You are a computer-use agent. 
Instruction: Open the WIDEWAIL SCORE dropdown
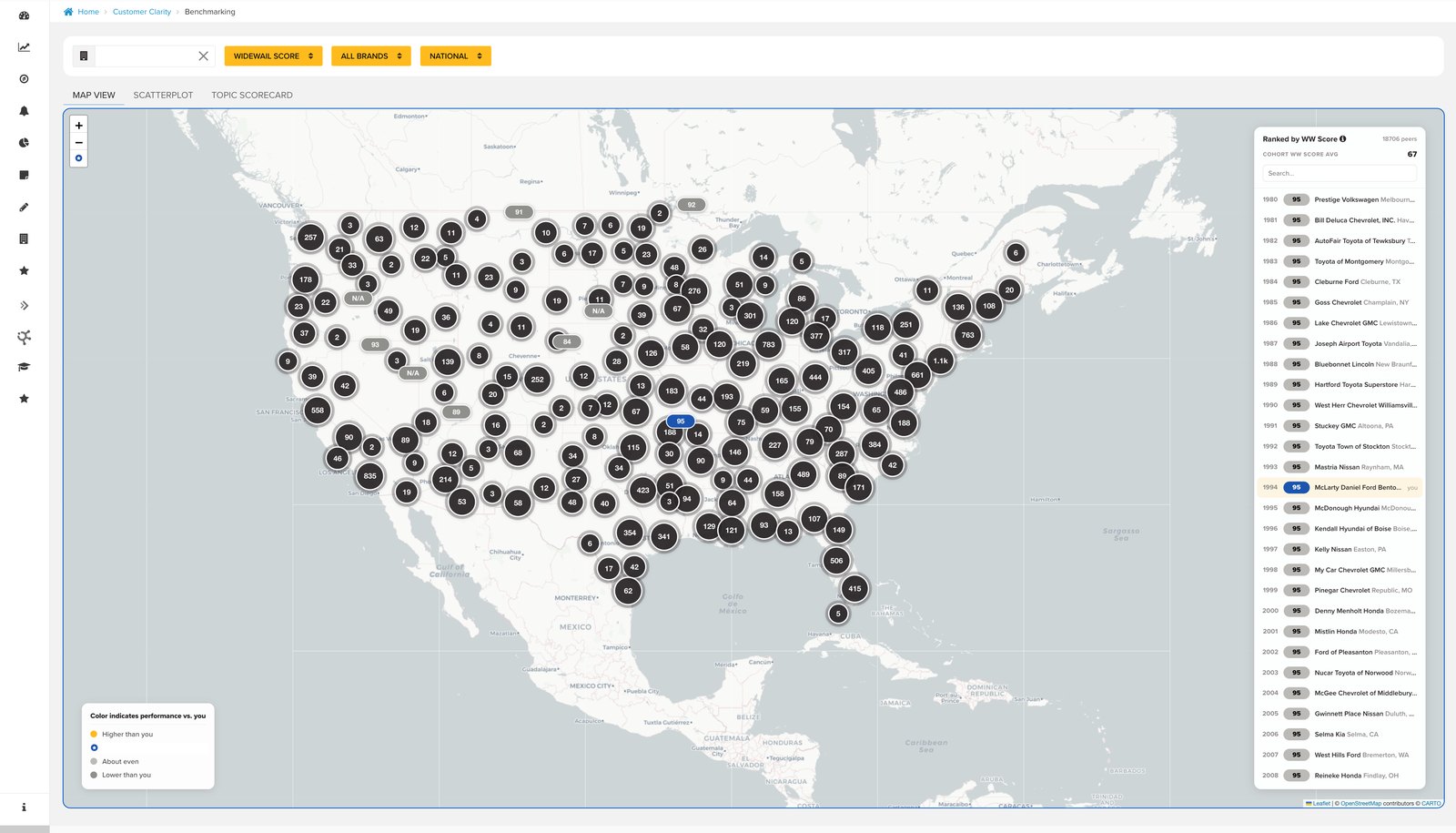(x=273, y=56)
